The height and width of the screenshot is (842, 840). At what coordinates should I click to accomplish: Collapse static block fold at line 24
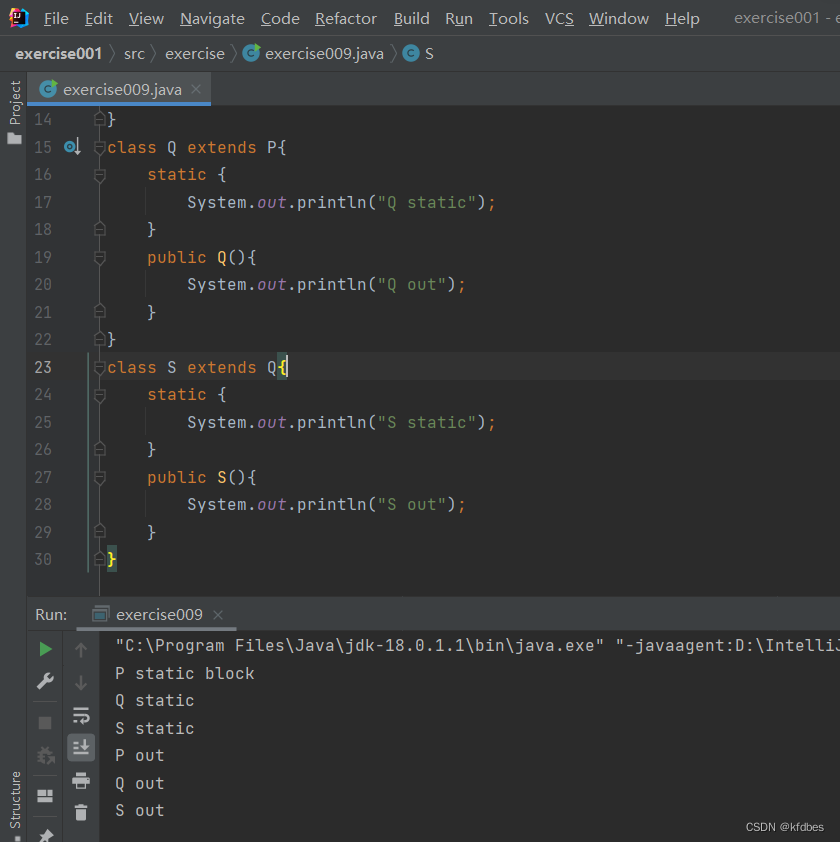[99, 395]
